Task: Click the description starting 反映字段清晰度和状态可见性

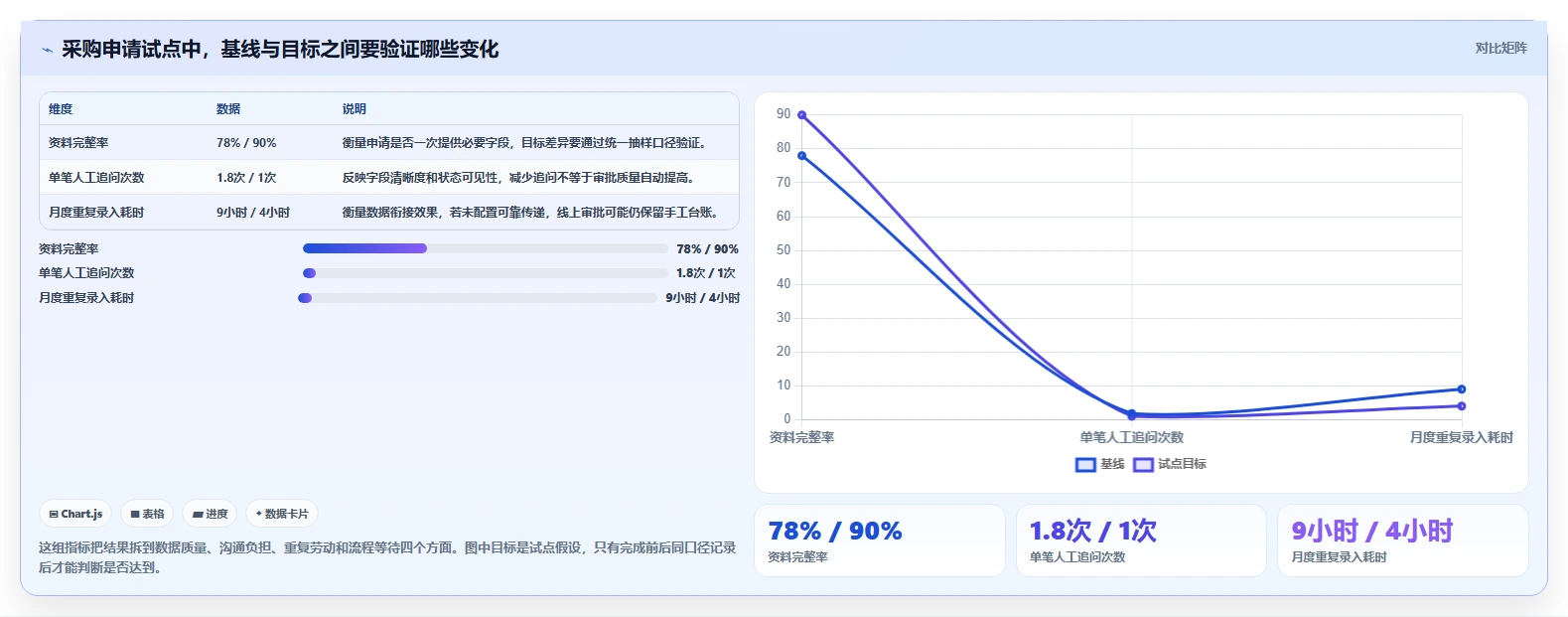Action: click(518, 178)
